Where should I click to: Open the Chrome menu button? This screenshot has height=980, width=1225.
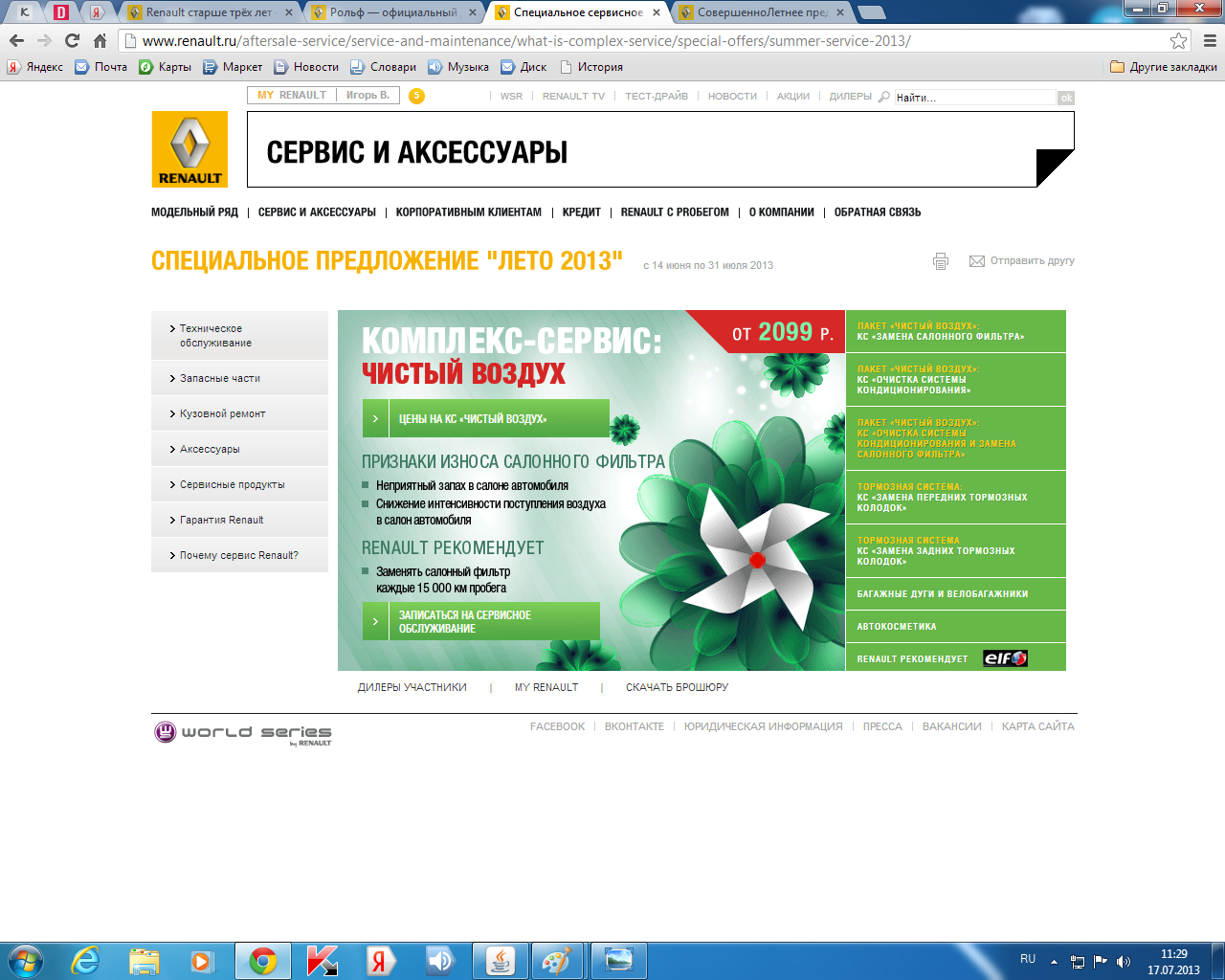(x=1209, y=40)
